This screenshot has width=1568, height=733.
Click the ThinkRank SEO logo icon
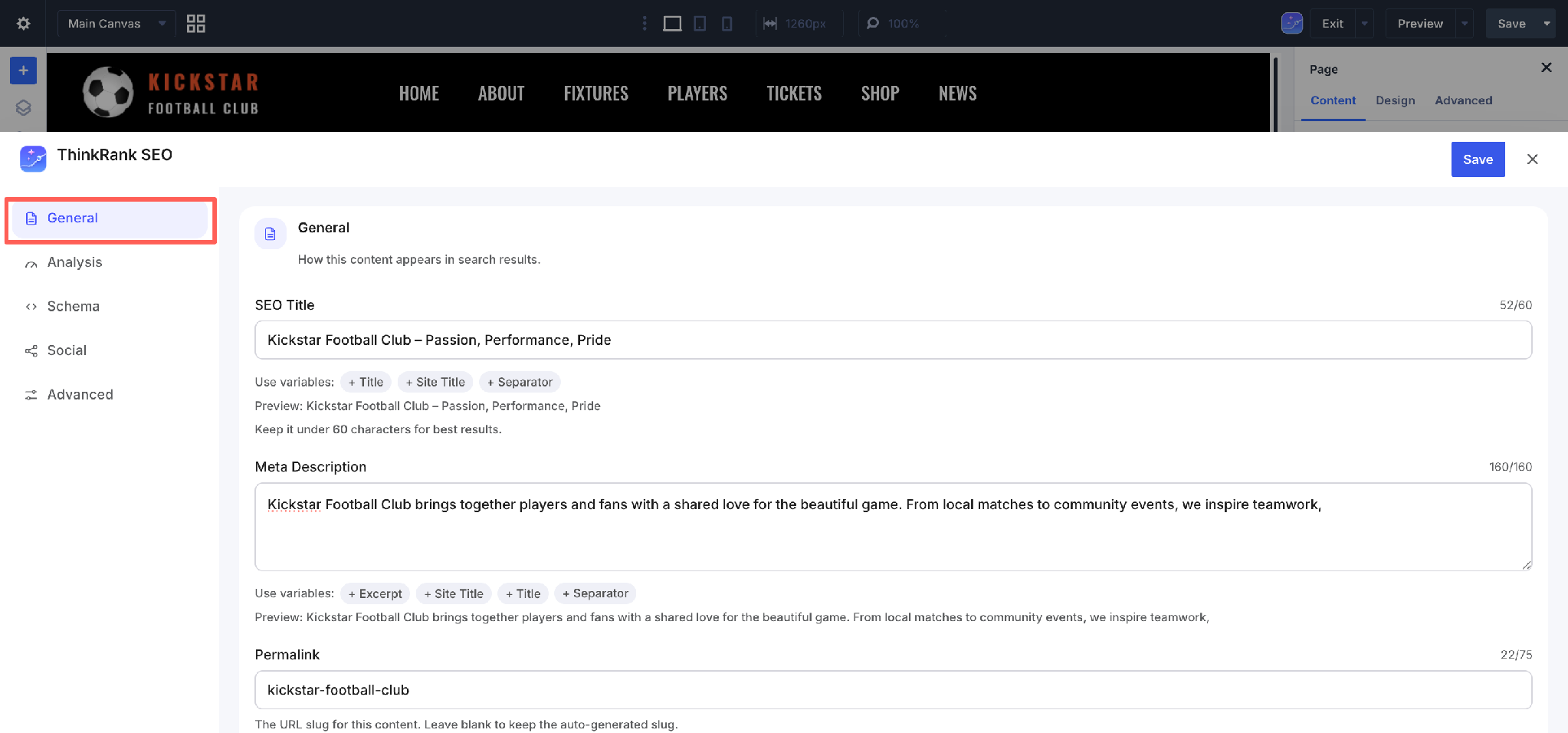pos(33,159)
